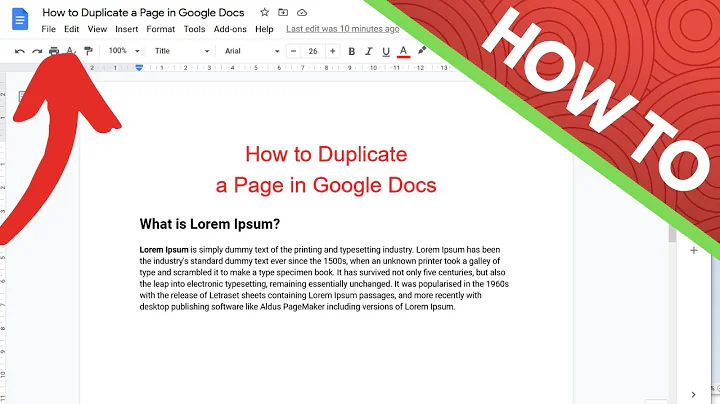Image resolution: width=720 pixels, height=404 pixels.
Task: Toggle underline formatting
Action: [x=386, y=51]
